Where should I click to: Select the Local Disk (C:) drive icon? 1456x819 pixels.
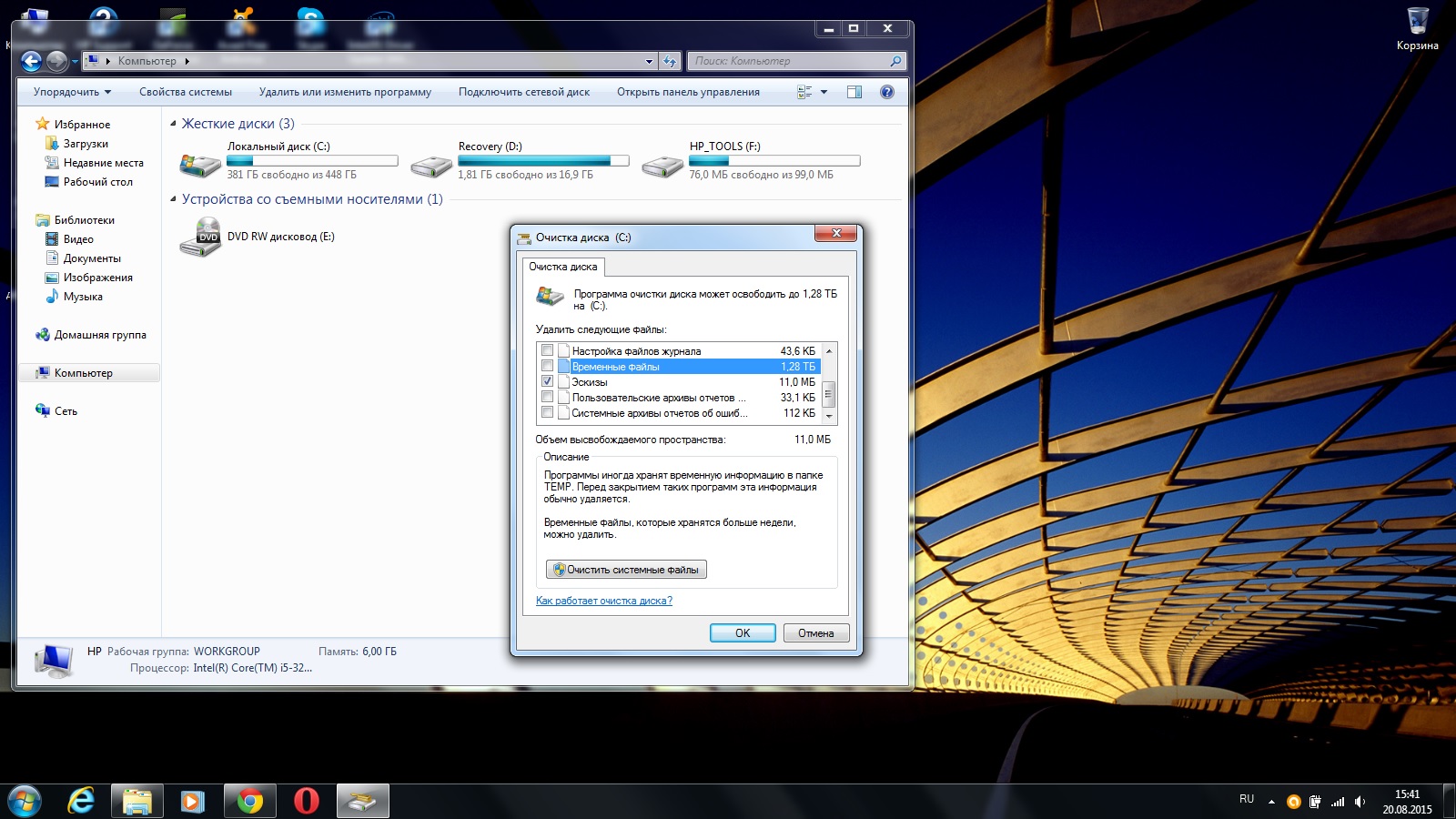pos(200,165)
